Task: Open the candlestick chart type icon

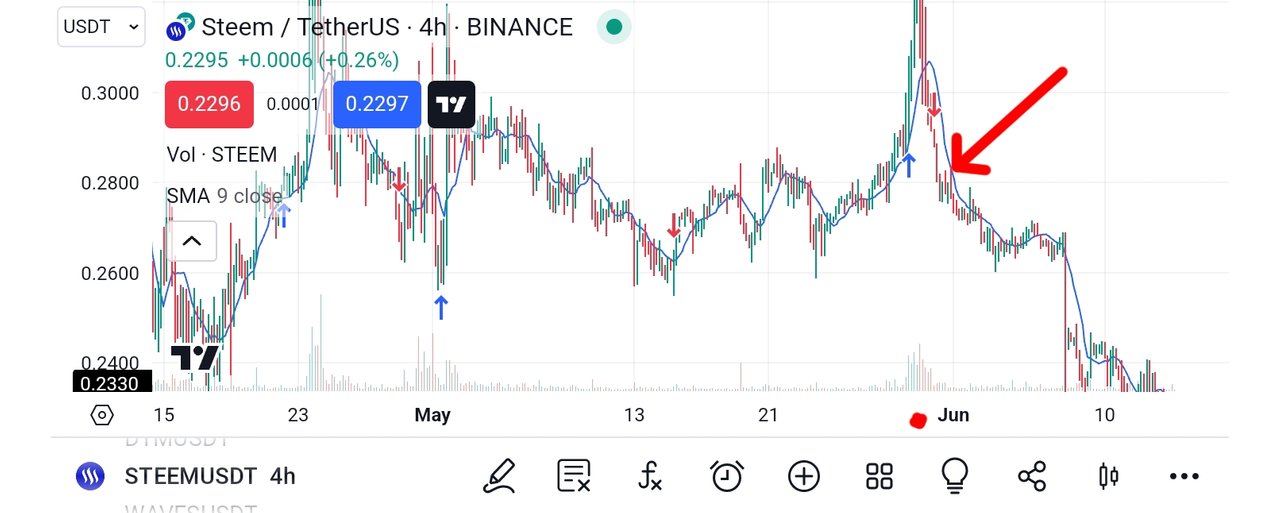Action: 1108,476
